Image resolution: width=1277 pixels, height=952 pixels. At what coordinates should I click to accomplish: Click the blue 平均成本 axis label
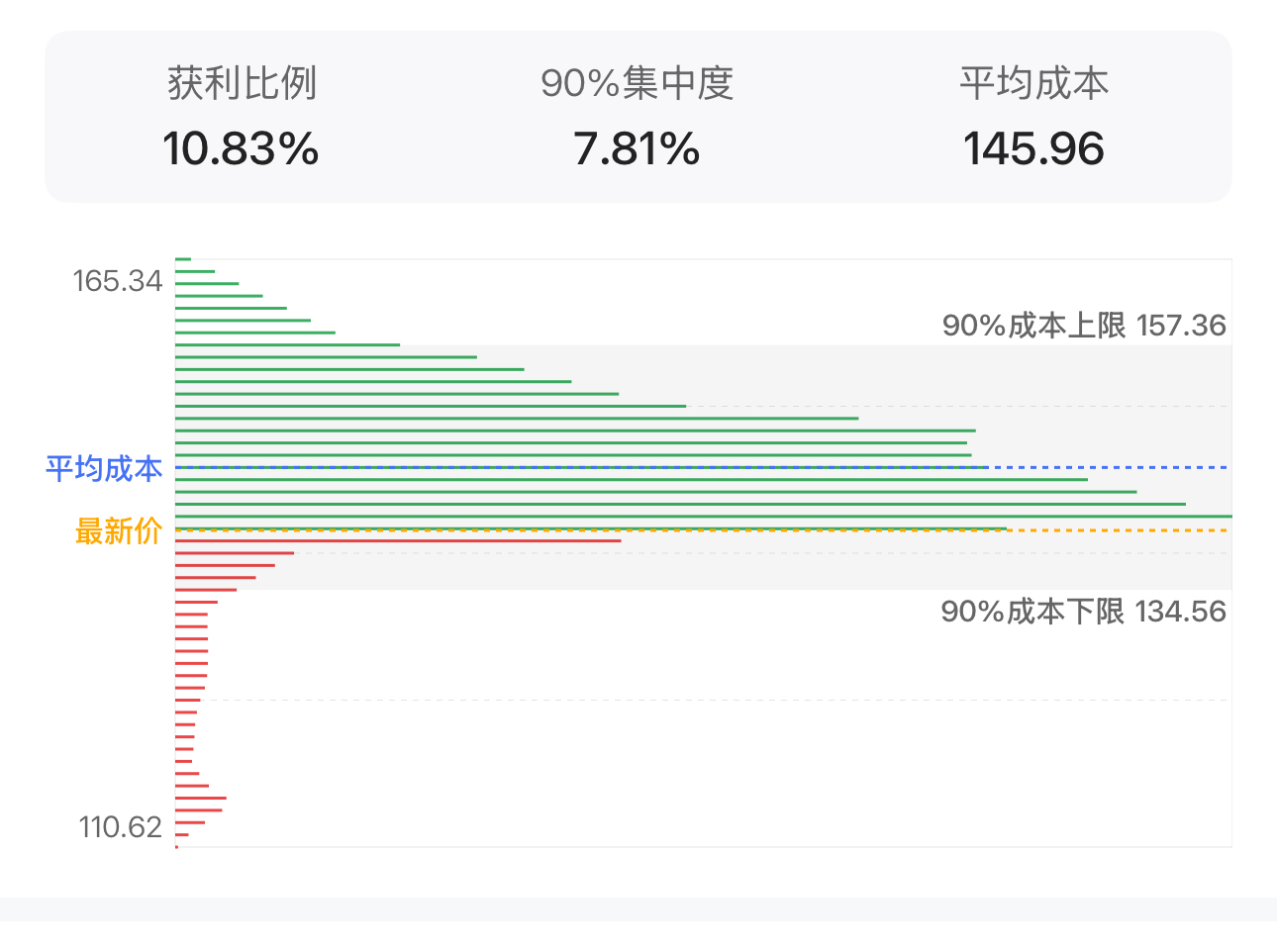[104, 468]
